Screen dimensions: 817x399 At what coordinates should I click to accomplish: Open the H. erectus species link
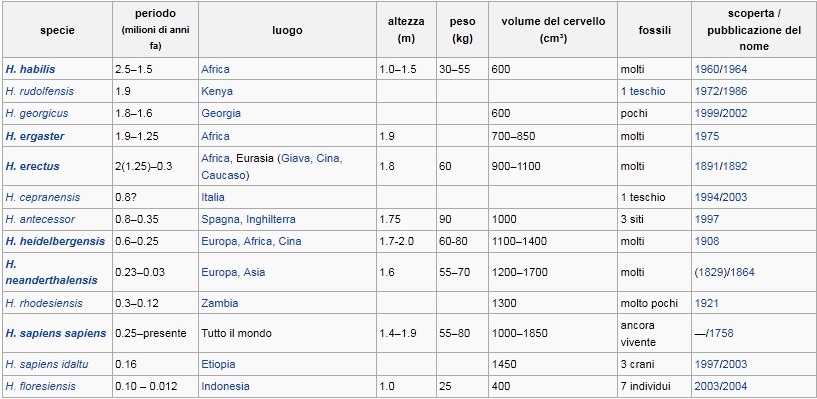pyautogui.click(x=32, y=167)
